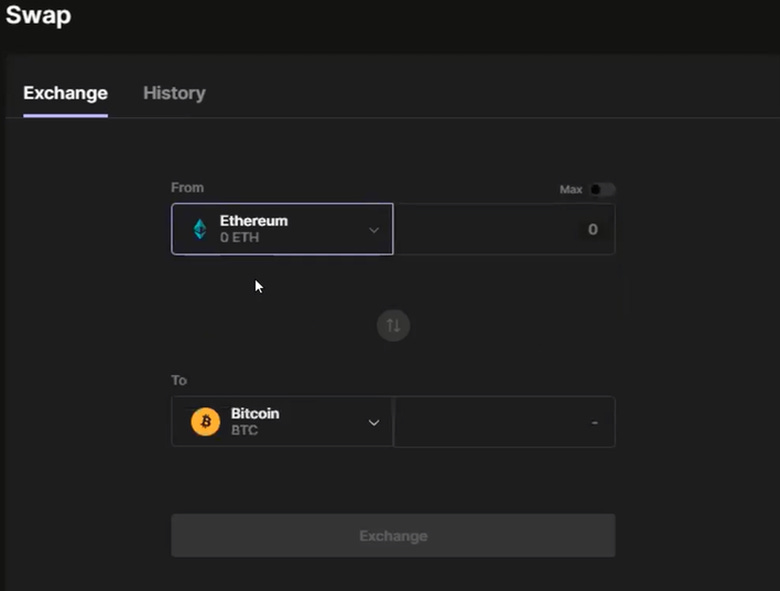780x591 pixels.
Task: Click the "BTC" ticker text
Action: tap(244, 430)
